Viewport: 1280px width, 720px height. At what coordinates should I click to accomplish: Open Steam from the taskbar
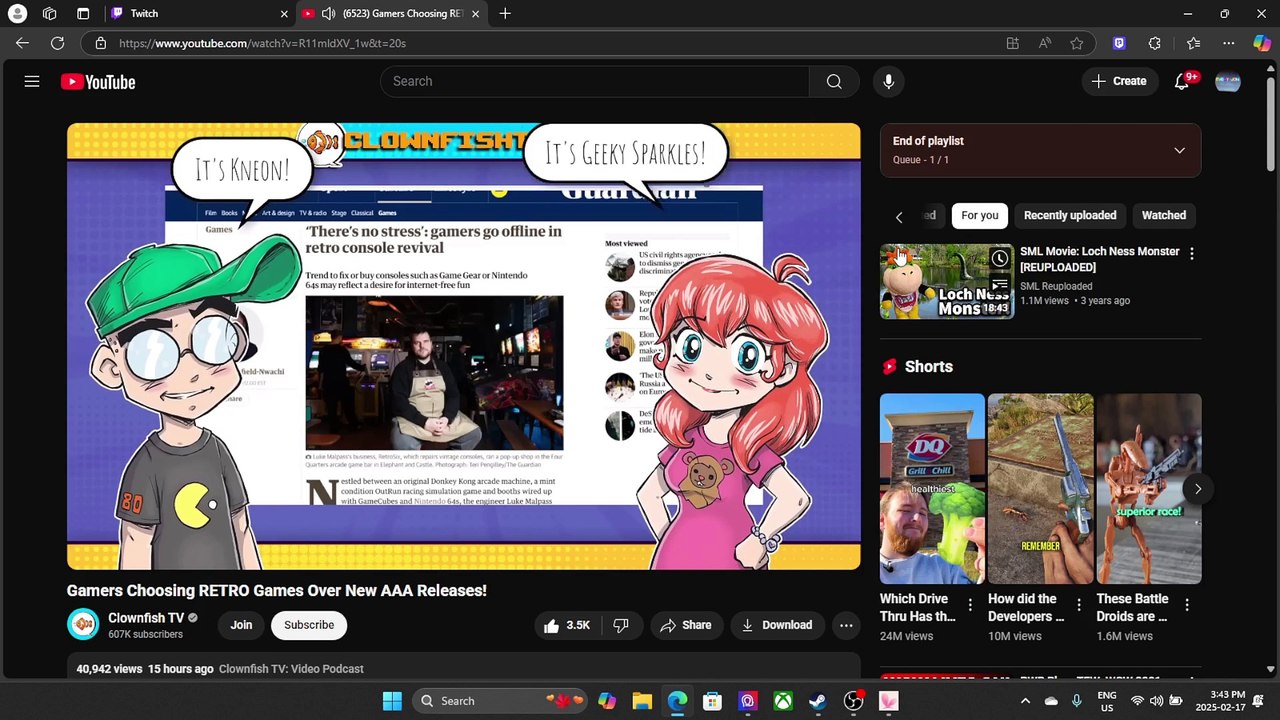pos(818,701)
